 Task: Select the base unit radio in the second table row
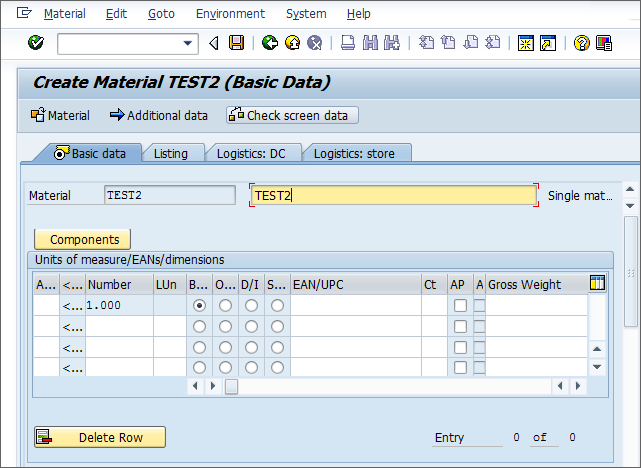[199, 326]
